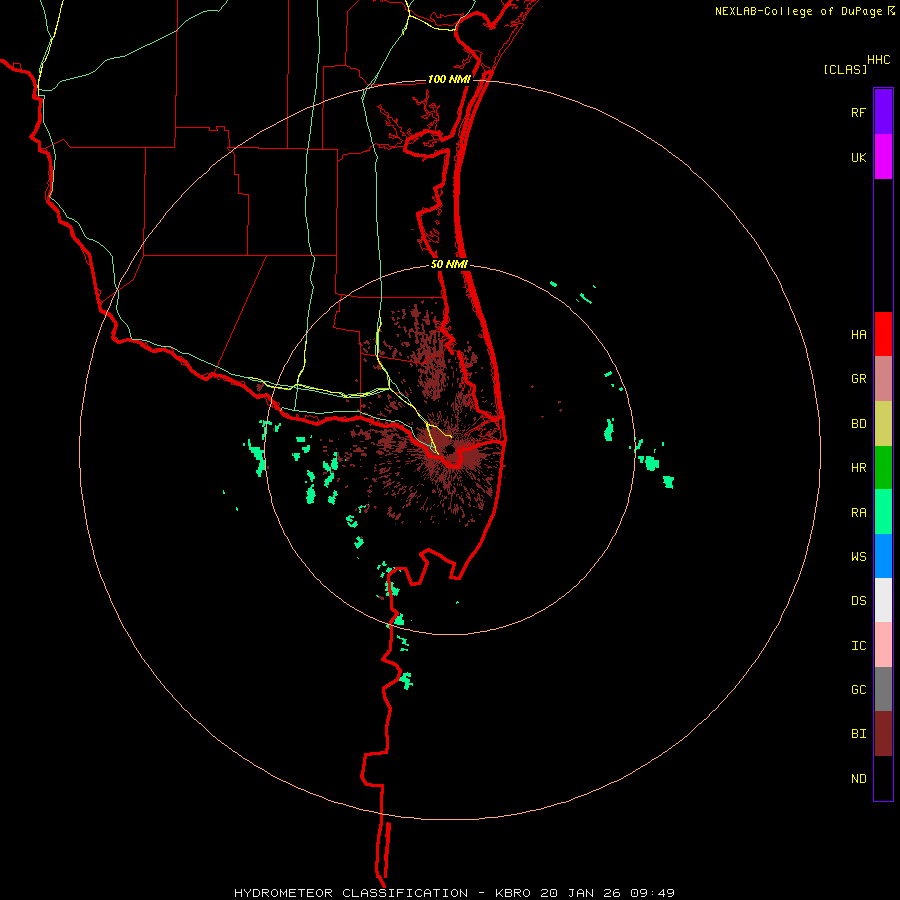Click the HA red legend swatch
This screenshot has width=900, height=900.
click(x=883, y=334)
